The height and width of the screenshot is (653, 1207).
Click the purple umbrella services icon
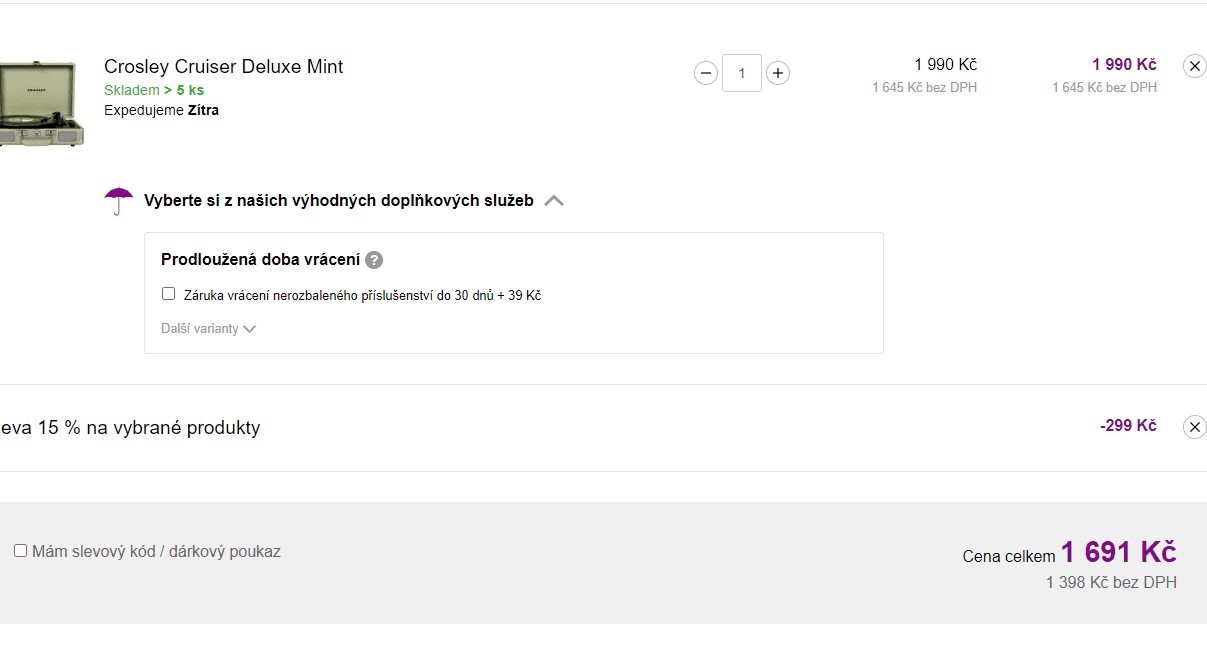119,201
